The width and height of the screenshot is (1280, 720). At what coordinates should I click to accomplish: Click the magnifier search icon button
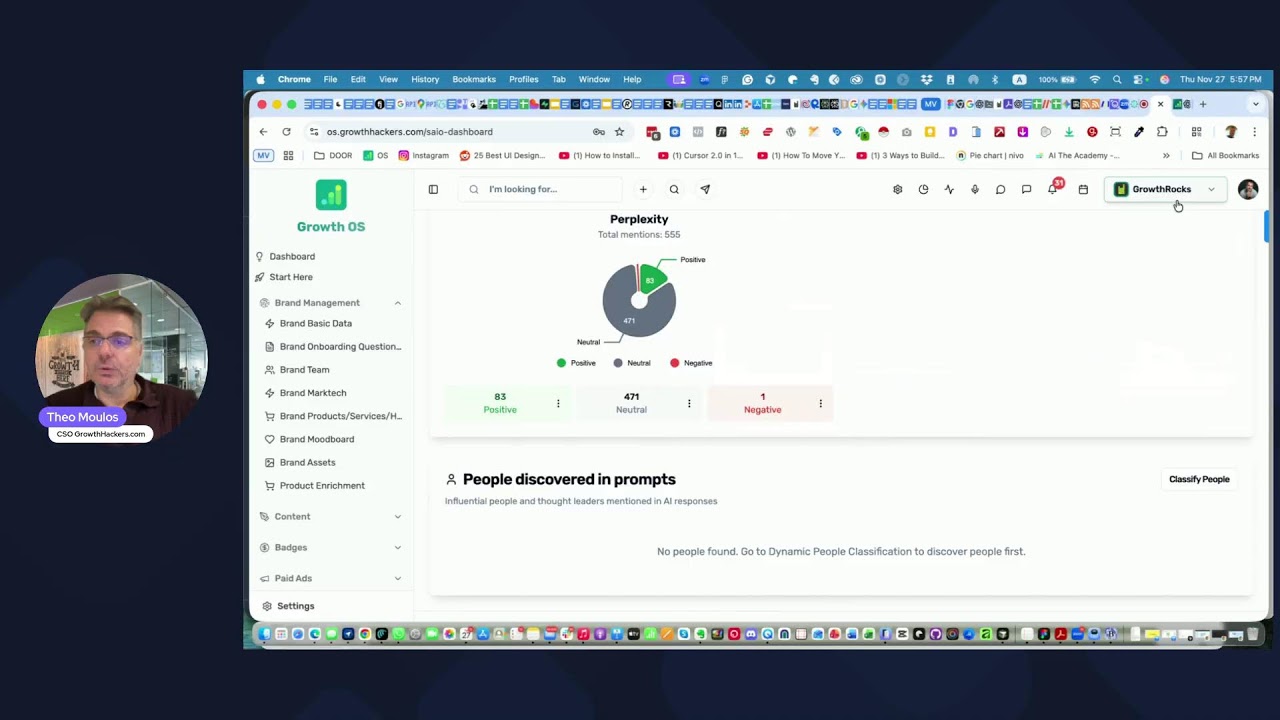coord(674,189)
